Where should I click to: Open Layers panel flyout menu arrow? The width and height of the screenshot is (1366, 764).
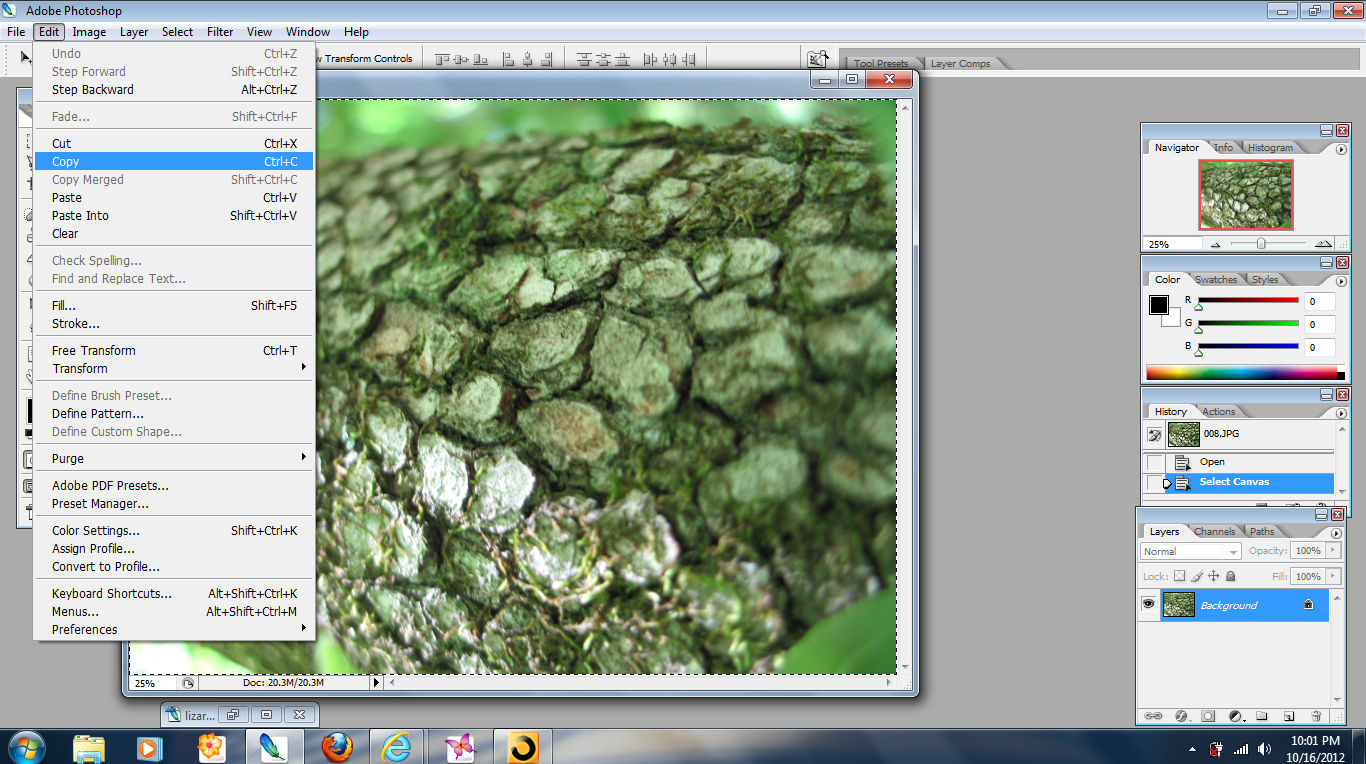coord(1336,533)
